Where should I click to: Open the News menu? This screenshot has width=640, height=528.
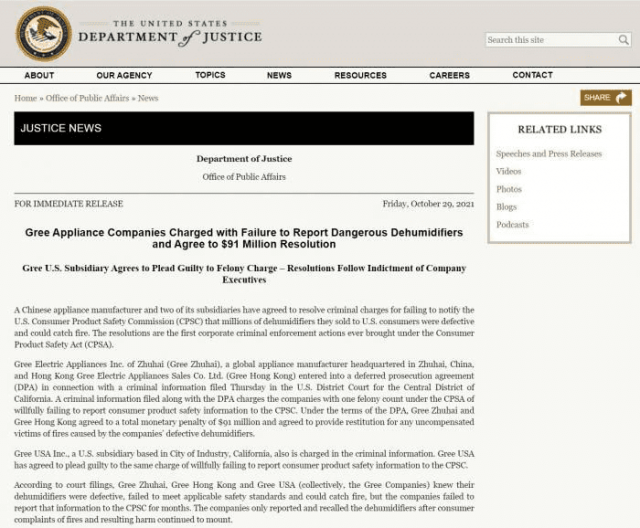pos(279,75)
